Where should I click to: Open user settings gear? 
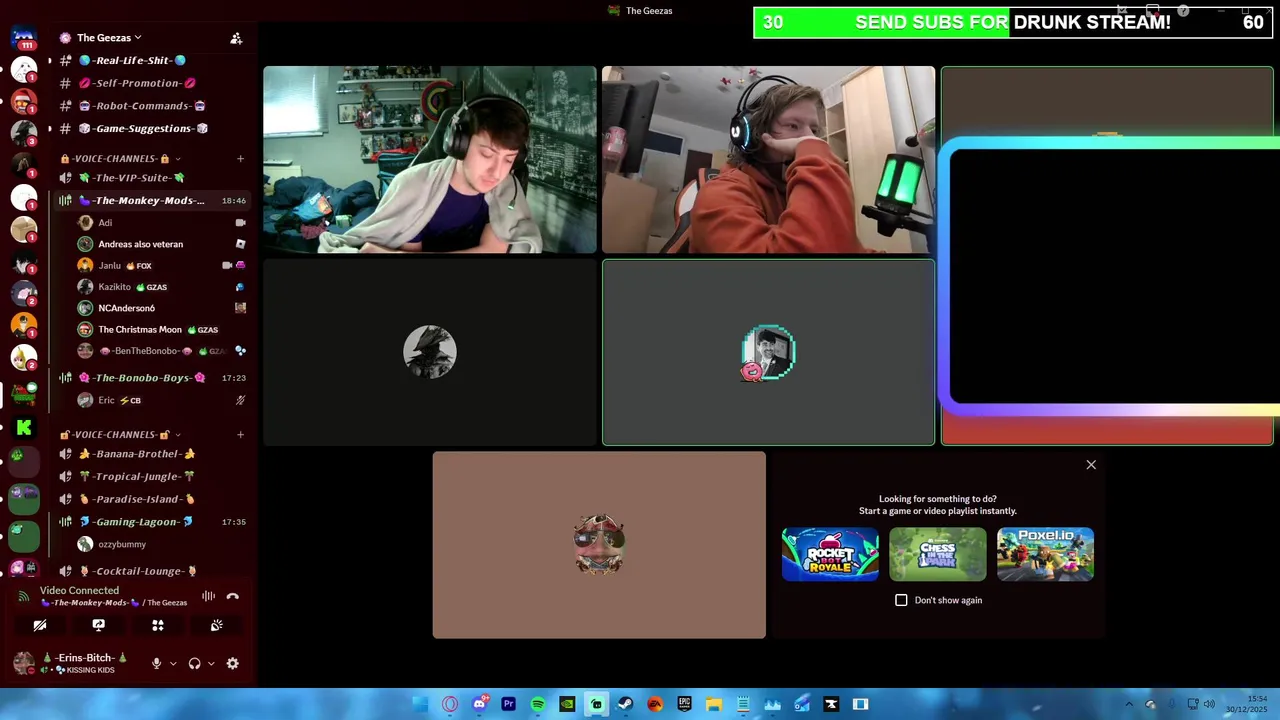coord(232,663)
